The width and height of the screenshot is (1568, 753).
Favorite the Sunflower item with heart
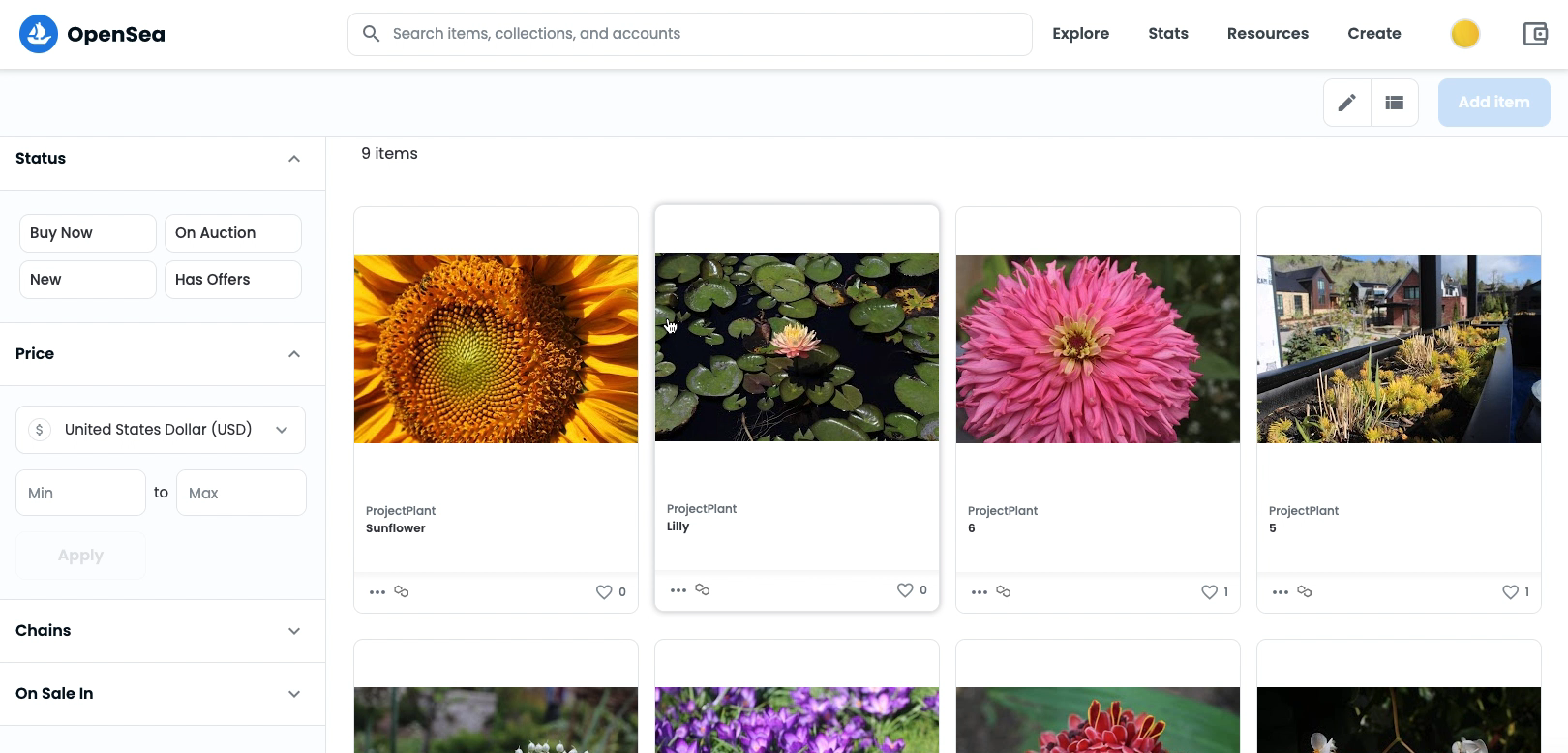(604, 591)
